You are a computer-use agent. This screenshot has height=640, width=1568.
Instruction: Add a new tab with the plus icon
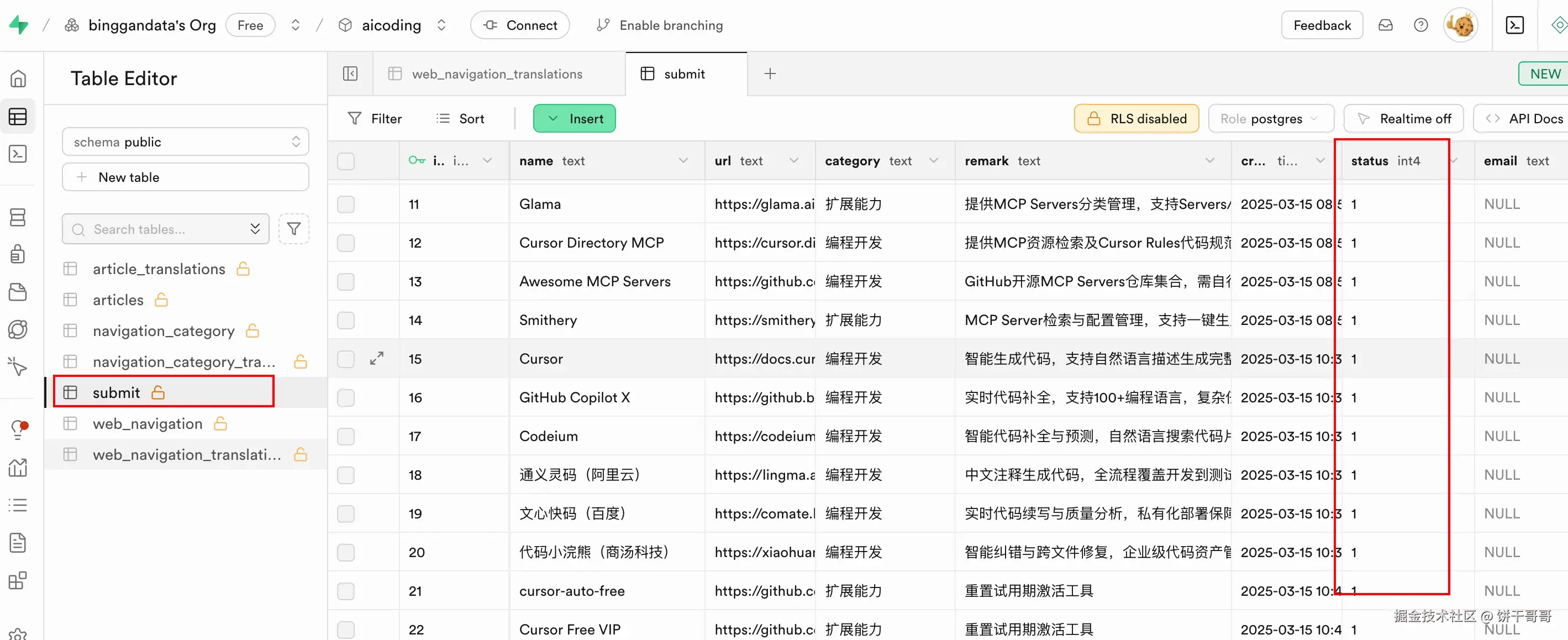(x=770, y=74)
